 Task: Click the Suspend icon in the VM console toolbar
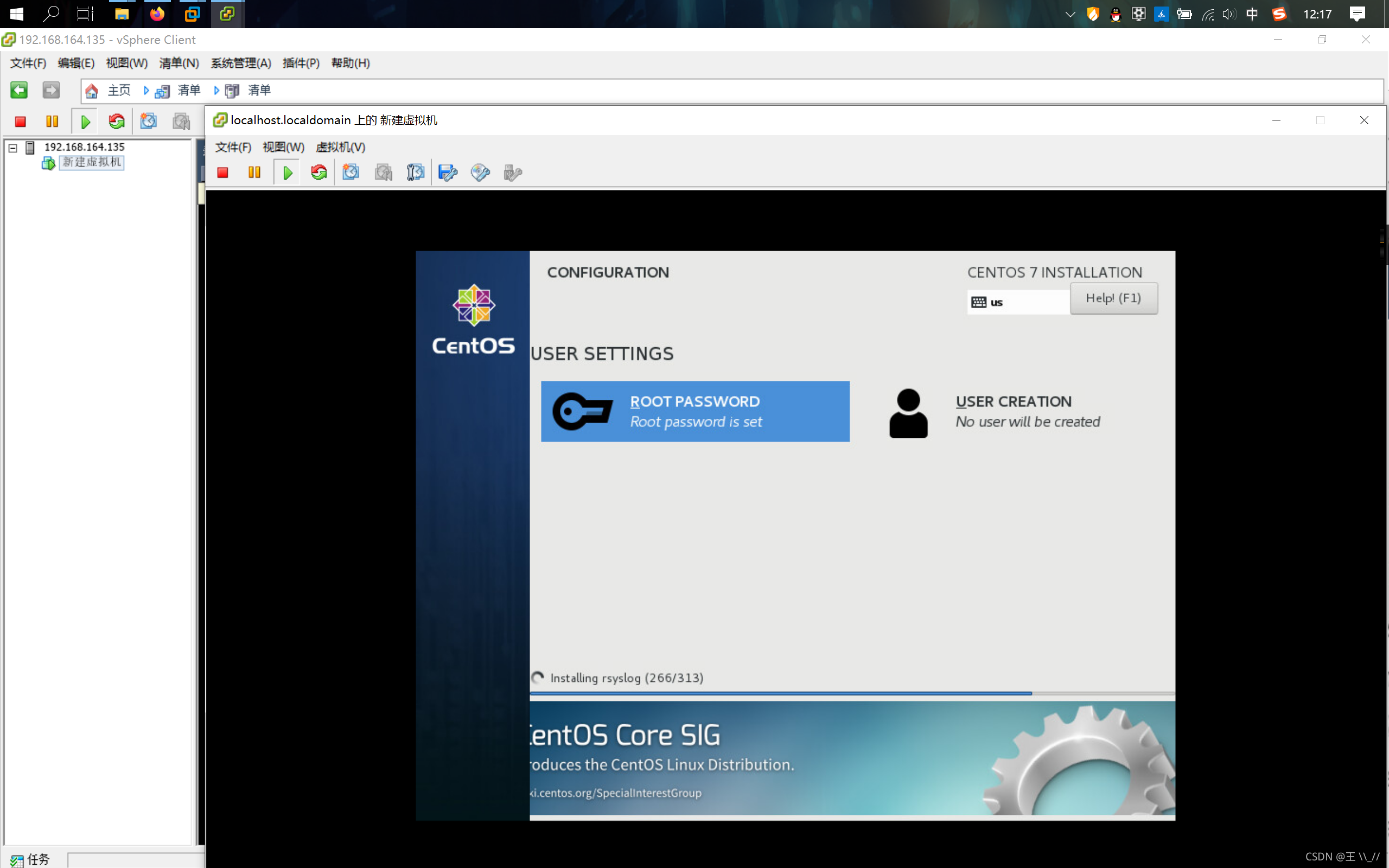click(x=254, y=172)
